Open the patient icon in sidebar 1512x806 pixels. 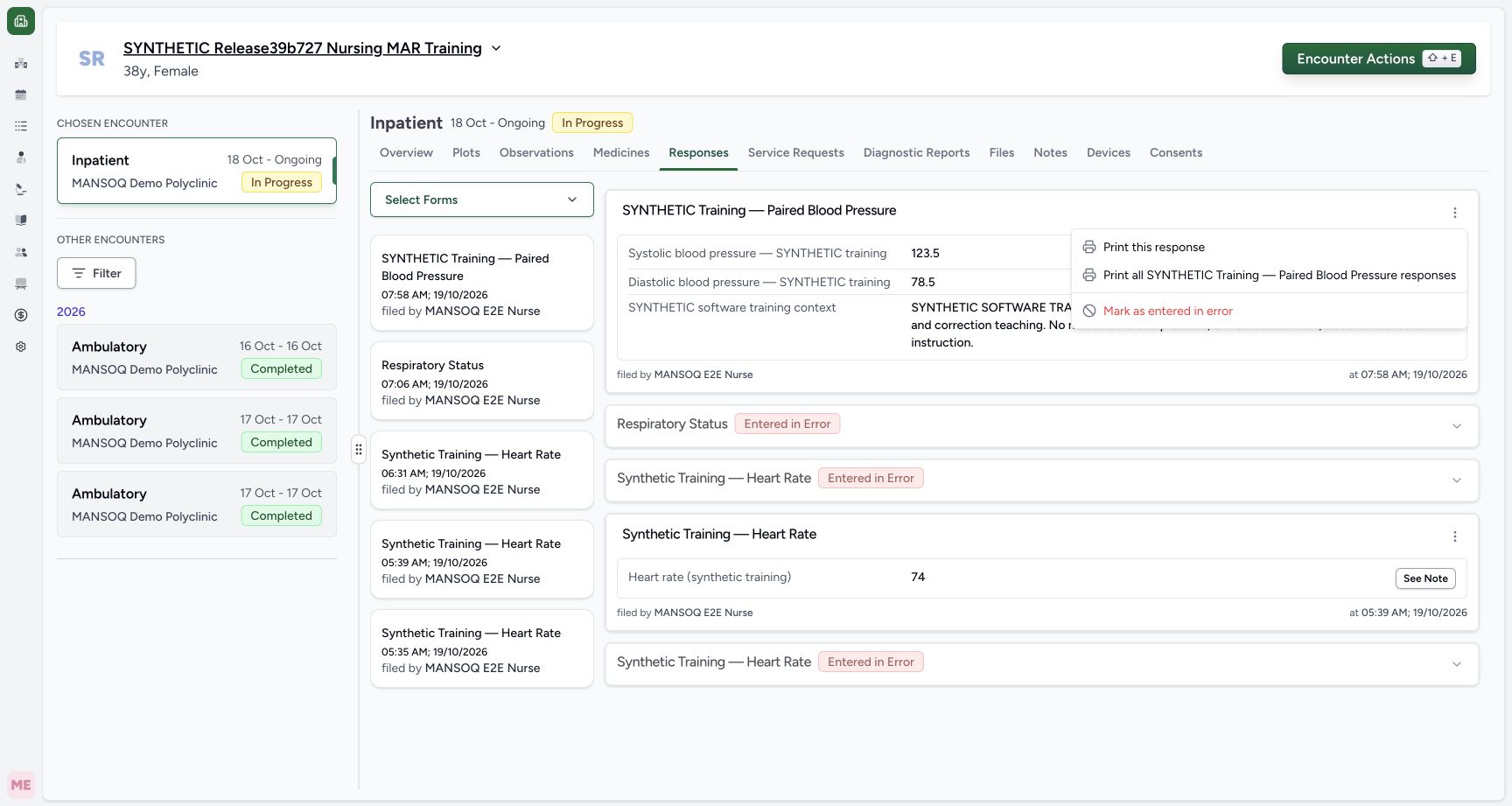click(21, 158)
